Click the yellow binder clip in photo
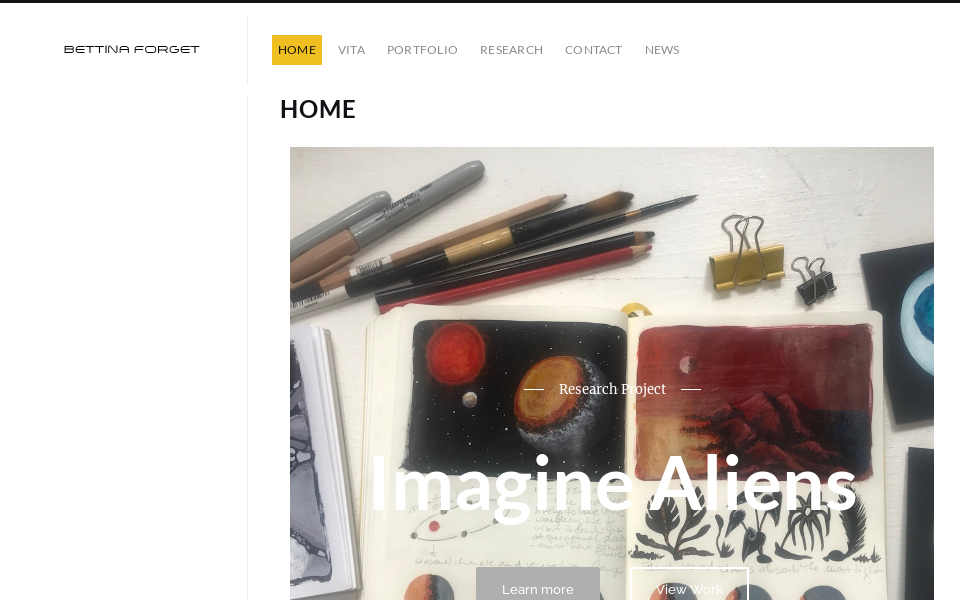960x600 pixels. point(746,253)
